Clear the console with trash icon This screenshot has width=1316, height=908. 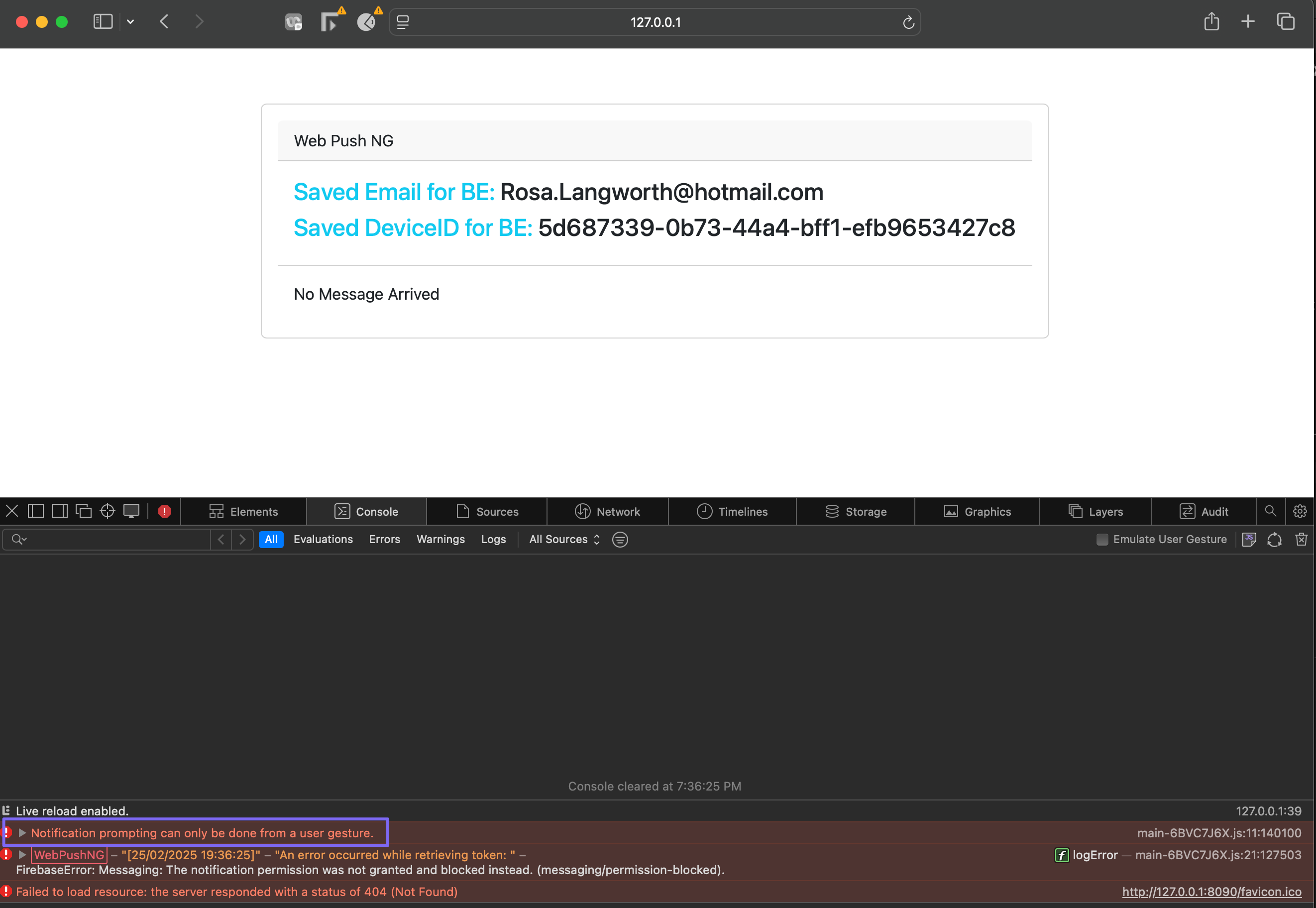pos(1301,539)
